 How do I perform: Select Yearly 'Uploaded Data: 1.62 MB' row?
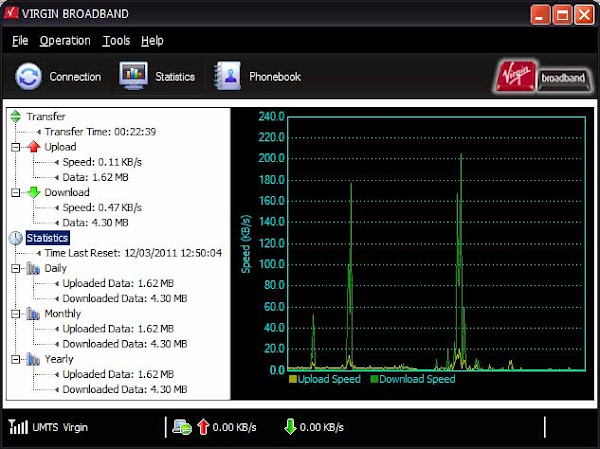pyautogui.click(x=118, y=374)
